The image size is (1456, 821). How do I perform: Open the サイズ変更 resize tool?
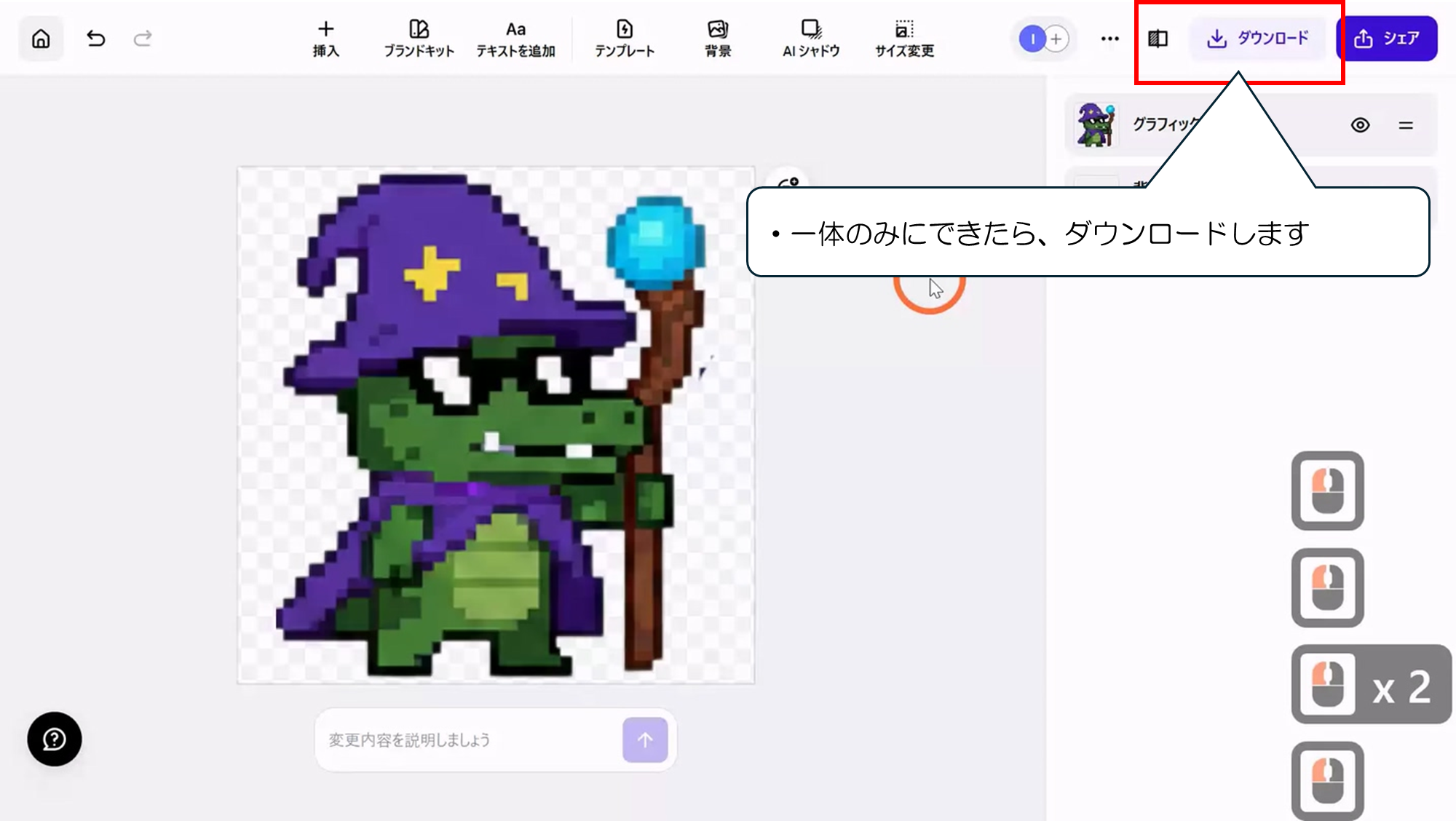pyautogui.click(x=904, y=39)
